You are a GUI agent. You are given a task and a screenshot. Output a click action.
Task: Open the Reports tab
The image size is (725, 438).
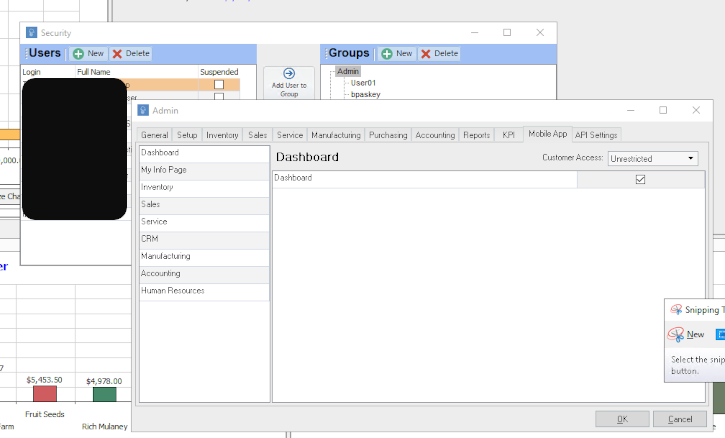coord(477,135)
